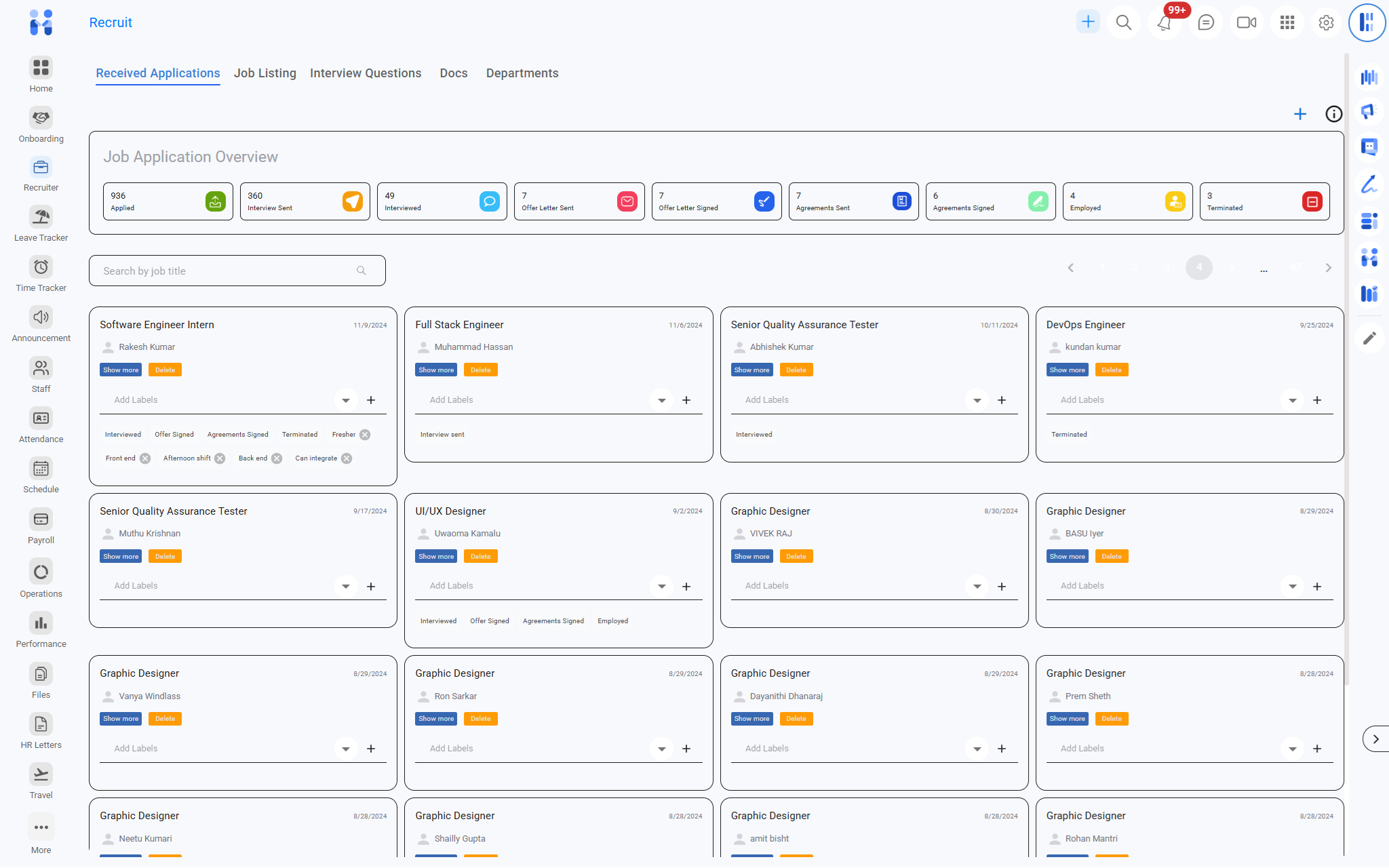The width and height of the screenshot is (1389, 868).
Task: Open the Interview Questions tab
Action: (x=365, y=73)
